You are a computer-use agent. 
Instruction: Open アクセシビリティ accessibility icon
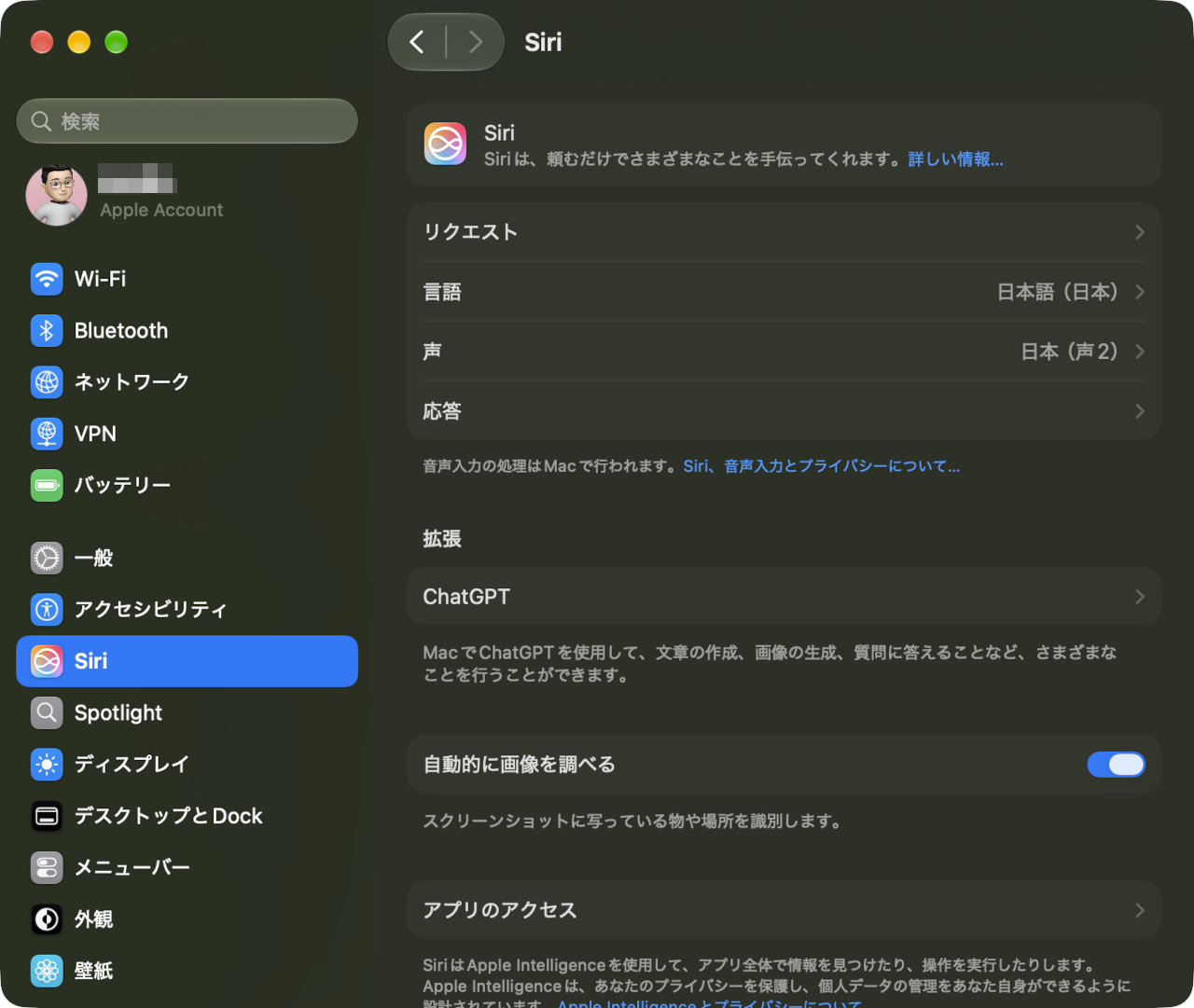pos(47,610)
